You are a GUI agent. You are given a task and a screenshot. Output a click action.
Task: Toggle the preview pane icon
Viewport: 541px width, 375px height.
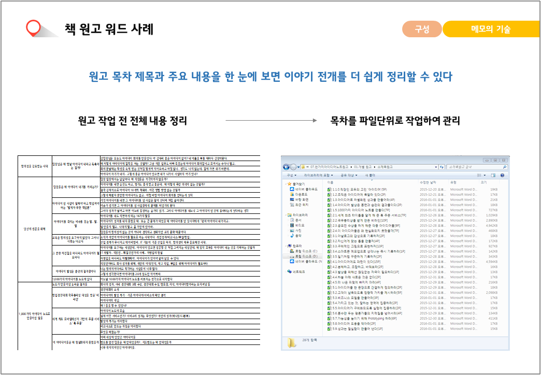click(493, 175)
